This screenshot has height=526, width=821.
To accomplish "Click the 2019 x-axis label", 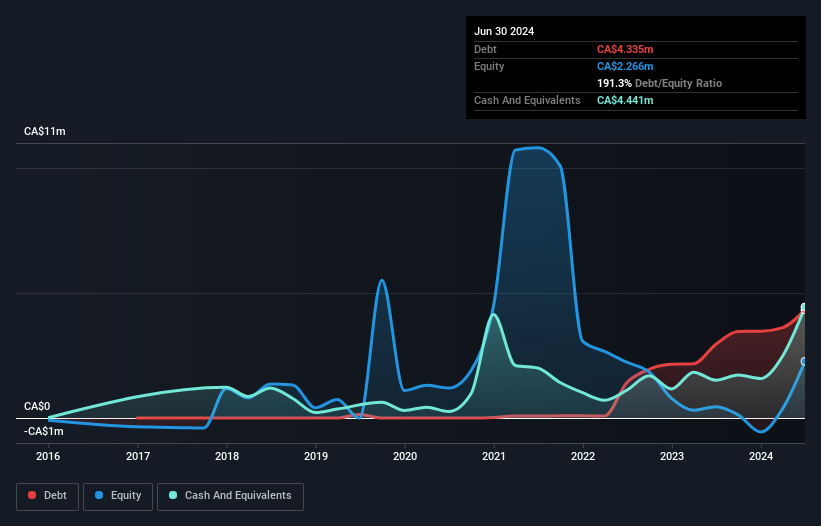I will tap(316, 456).
